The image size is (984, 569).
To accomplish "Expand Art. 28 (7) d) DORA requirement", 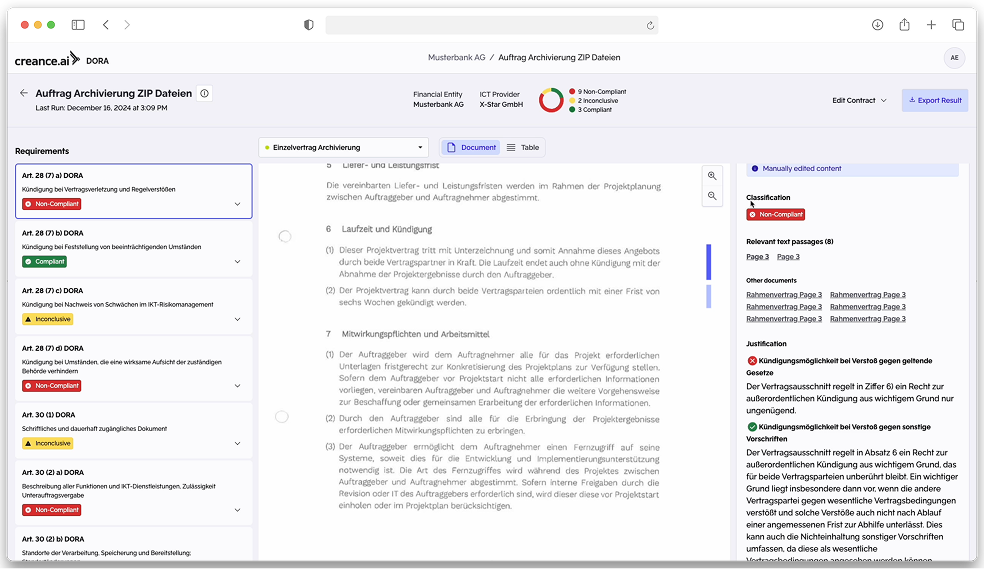I will click(237, 386).
